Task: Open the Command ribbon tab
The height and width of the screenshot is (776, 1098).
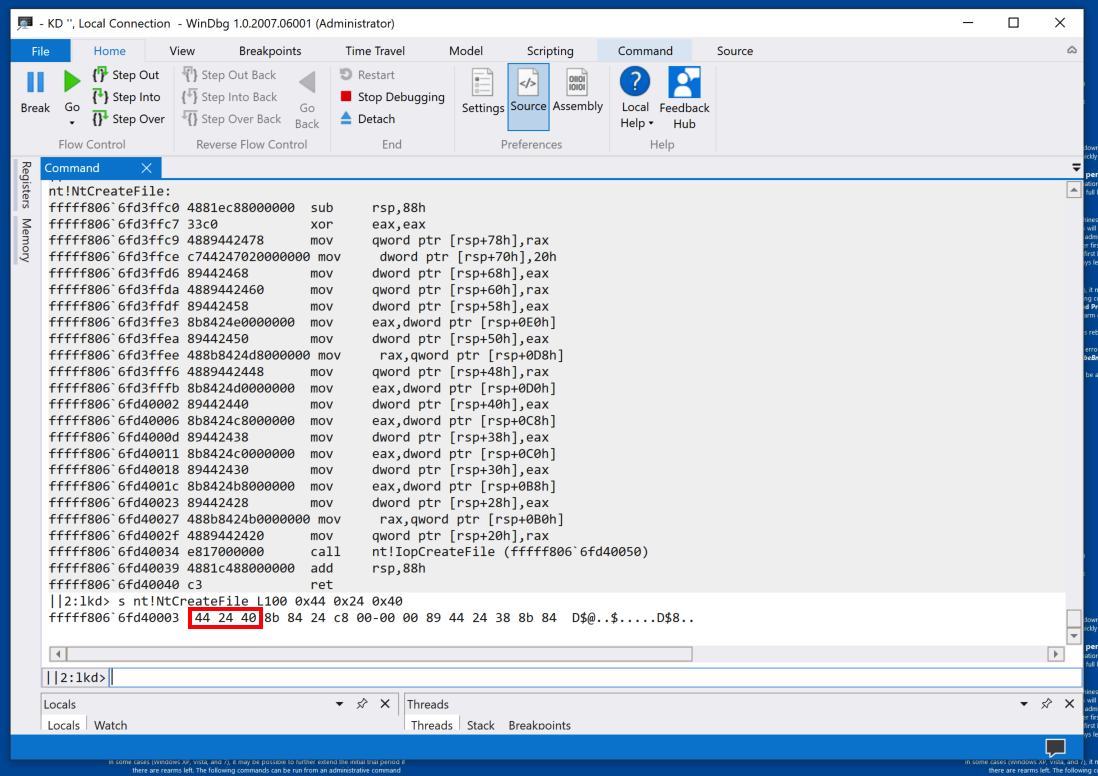Action: tap(645, 51)
